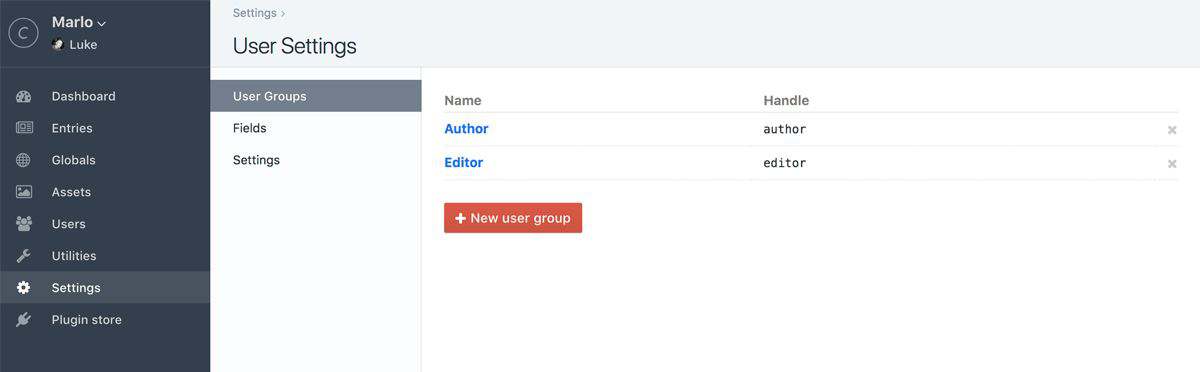Screen dimensions: 1200x372
Task: Click Luke's user avatar photo
Action: [58, 45]
